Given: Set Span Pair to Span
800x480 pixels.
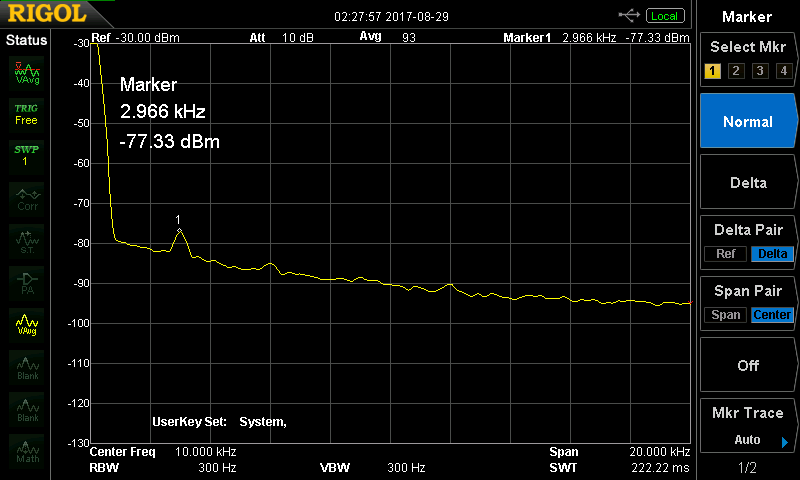Looking at the screenshot, I should point(725,315).
